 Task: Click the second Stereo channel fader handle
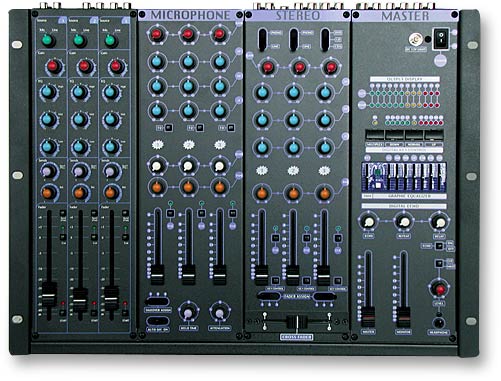pyautogui.click(x=293, y=275)
